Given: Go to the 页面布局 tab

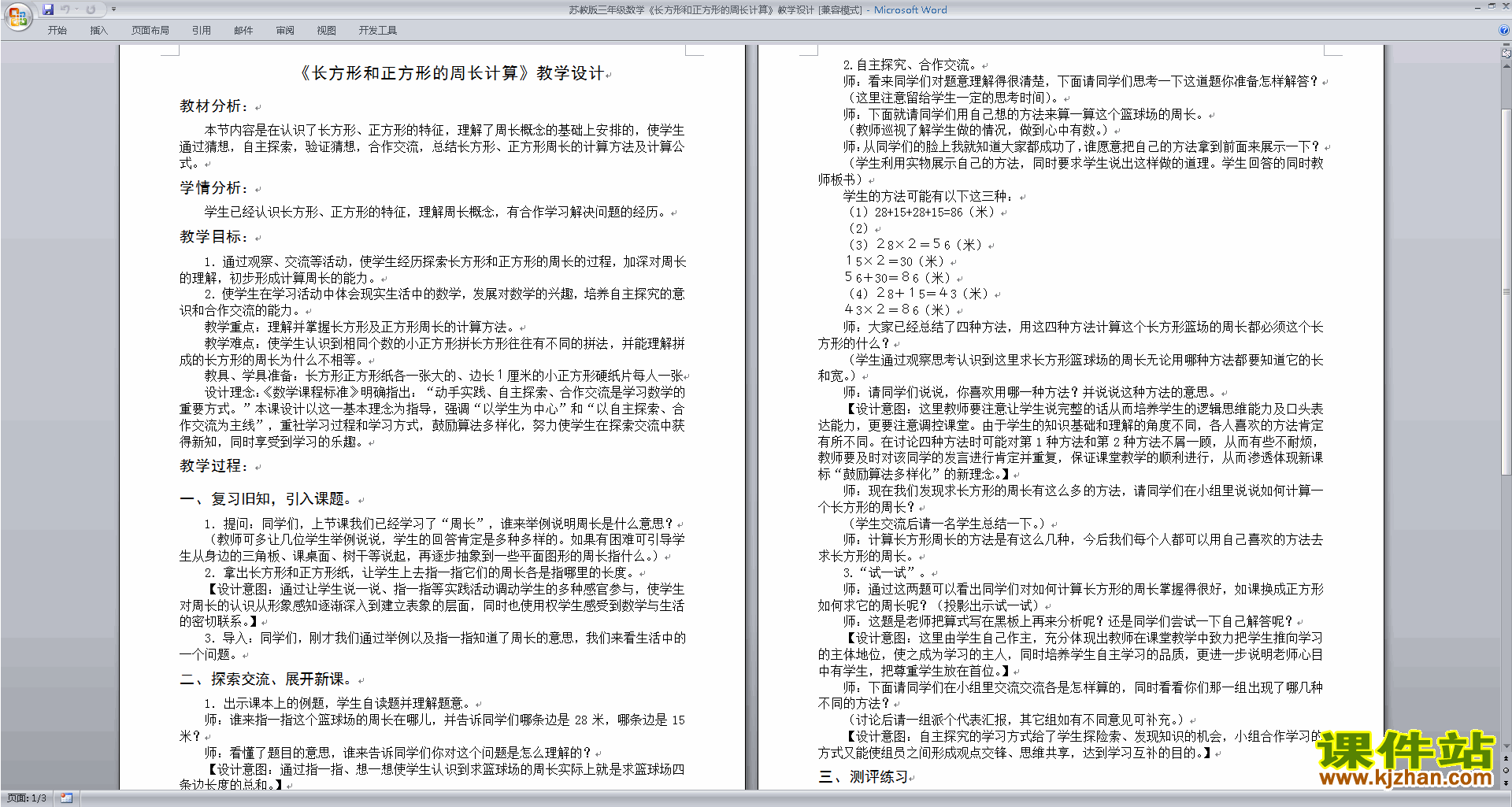Looking at the screenshot, I should 150,31.
